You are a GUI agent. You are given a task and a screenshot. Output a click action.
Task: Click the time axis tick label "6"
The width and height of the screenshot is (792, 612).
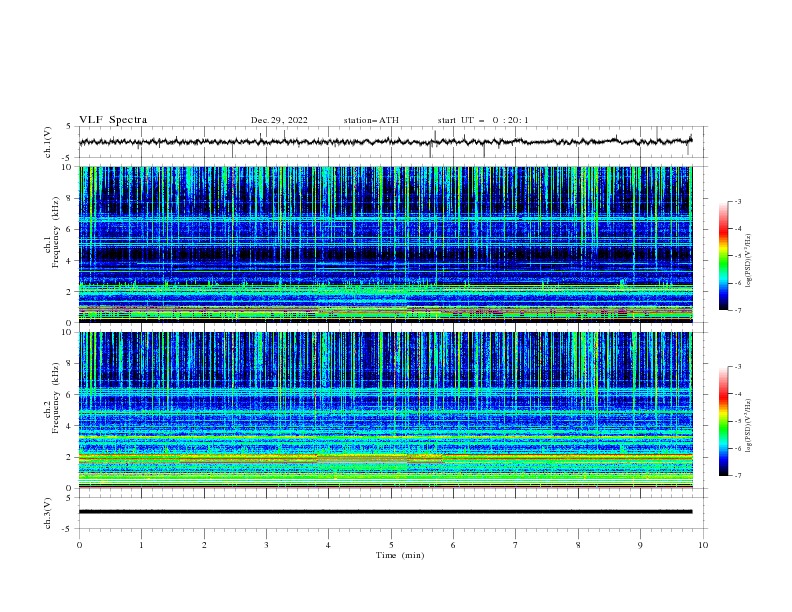pyautogui.click(x=453, y=545)
